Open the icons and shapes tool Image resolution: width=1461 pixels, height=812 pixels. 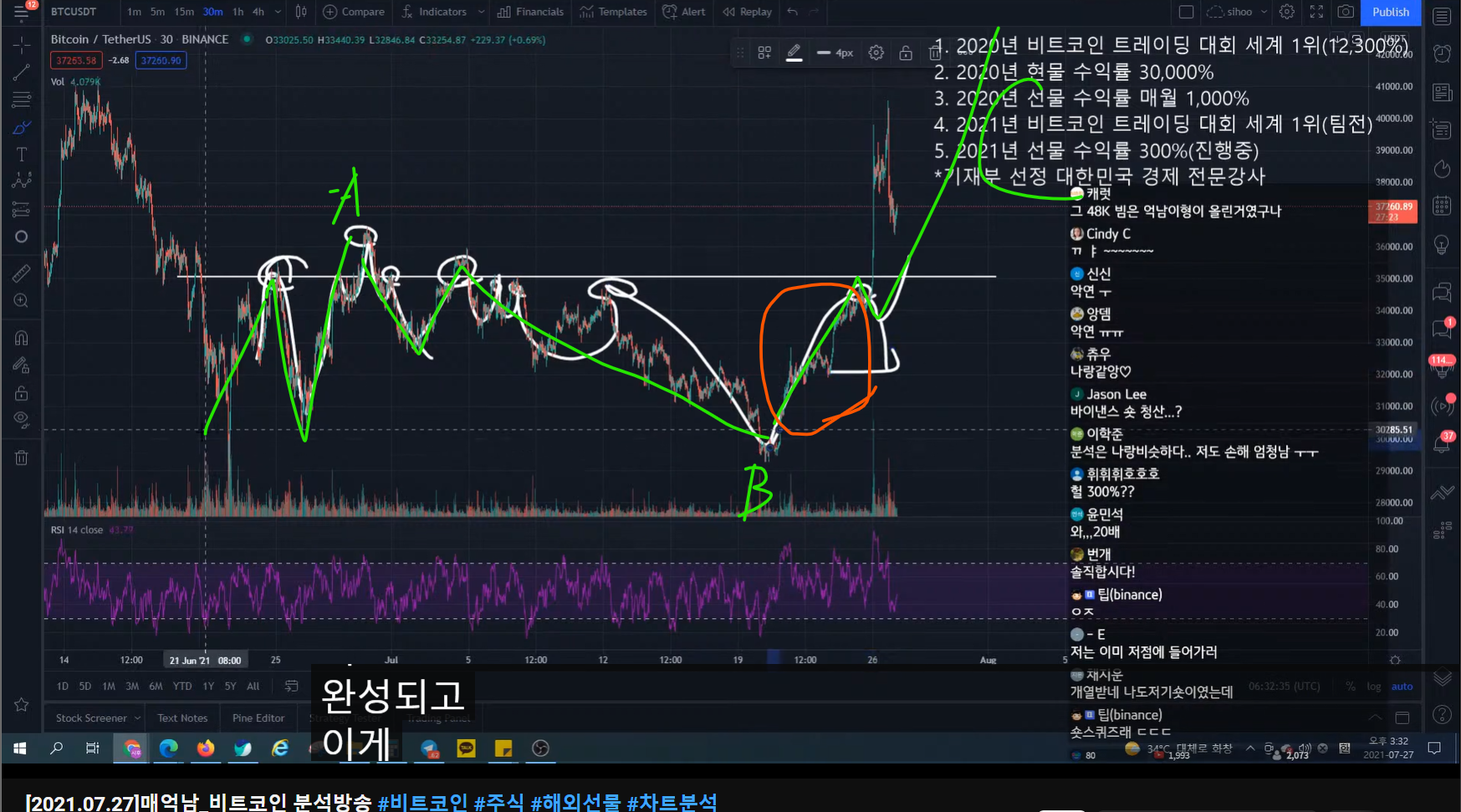click(22, 237)
